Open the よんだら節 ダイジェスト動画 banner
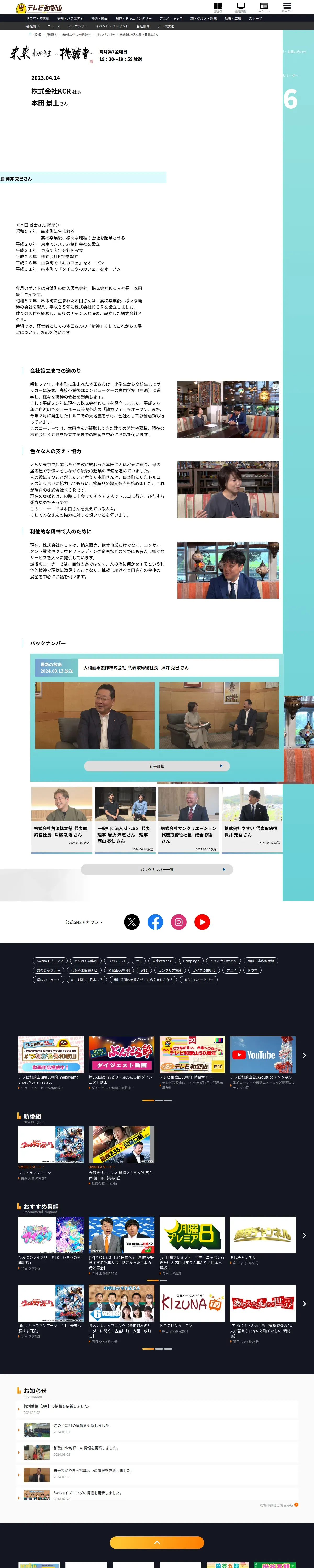Viewport: 314px width, 1568px height. click(121, 1054)
